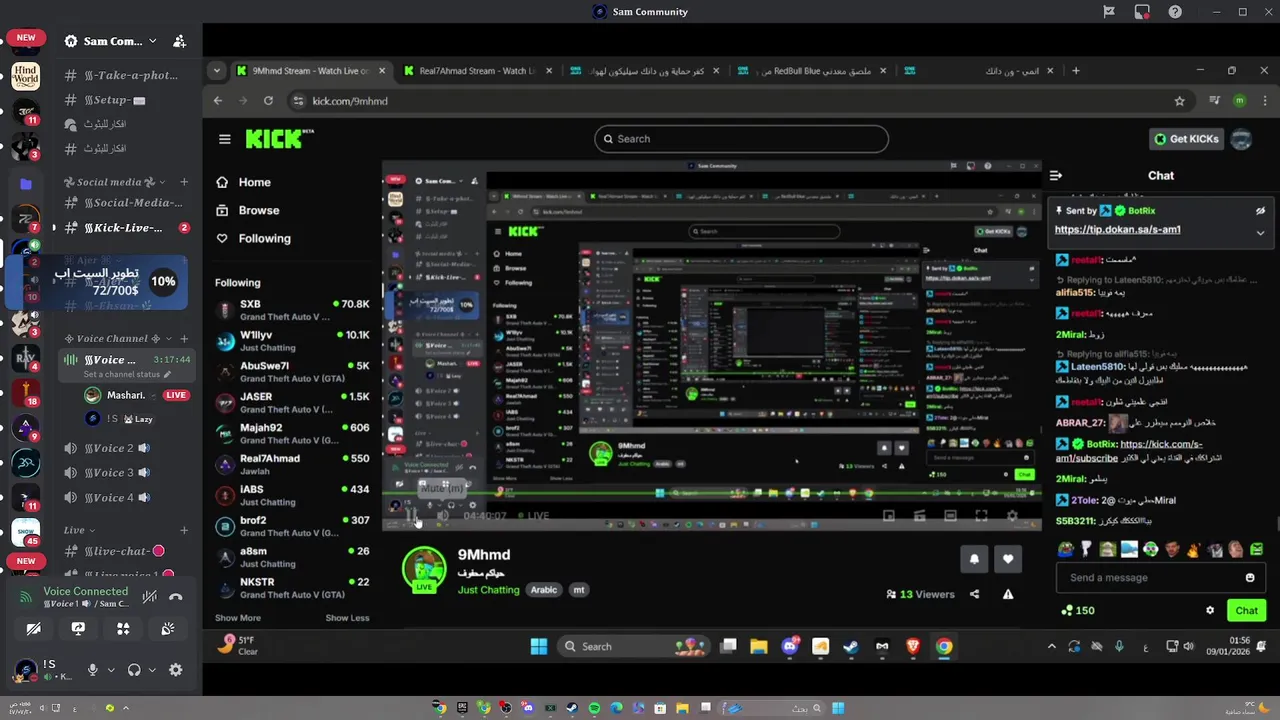Open the purple server folder icon
Image resolution: width=1280 pixels, height=720 pixels.
pyautogui.click(x=26, y=184)
